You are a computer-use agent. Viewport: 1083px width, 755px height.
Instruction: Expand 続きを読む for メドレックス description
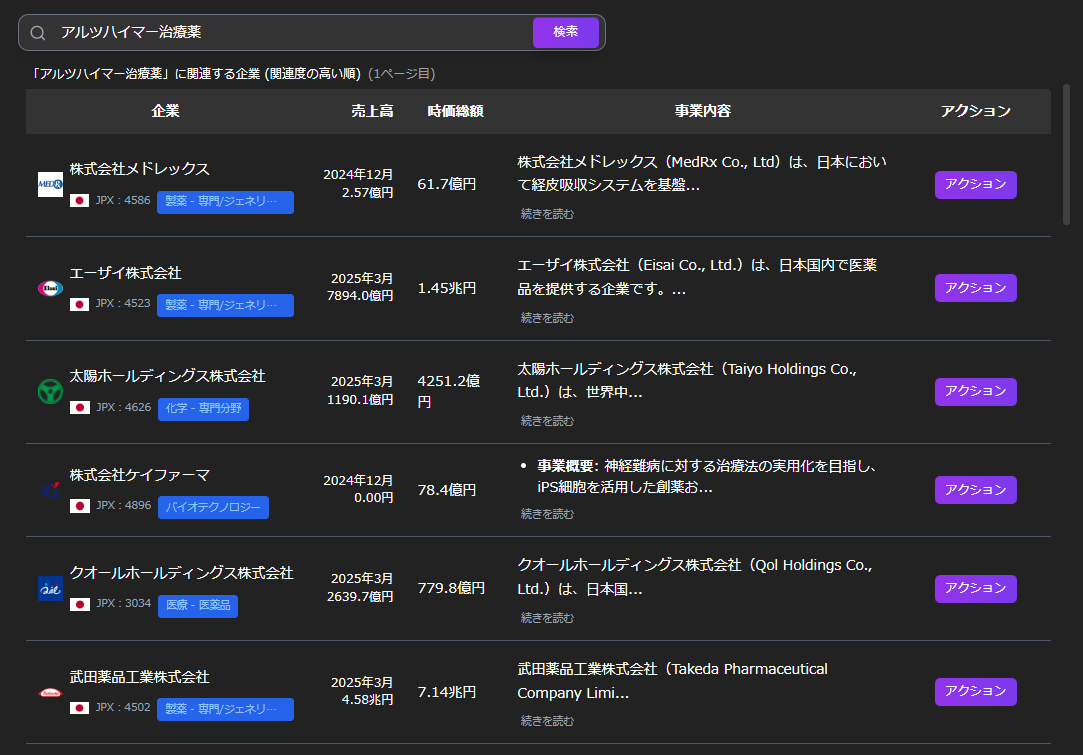(547, 214)
